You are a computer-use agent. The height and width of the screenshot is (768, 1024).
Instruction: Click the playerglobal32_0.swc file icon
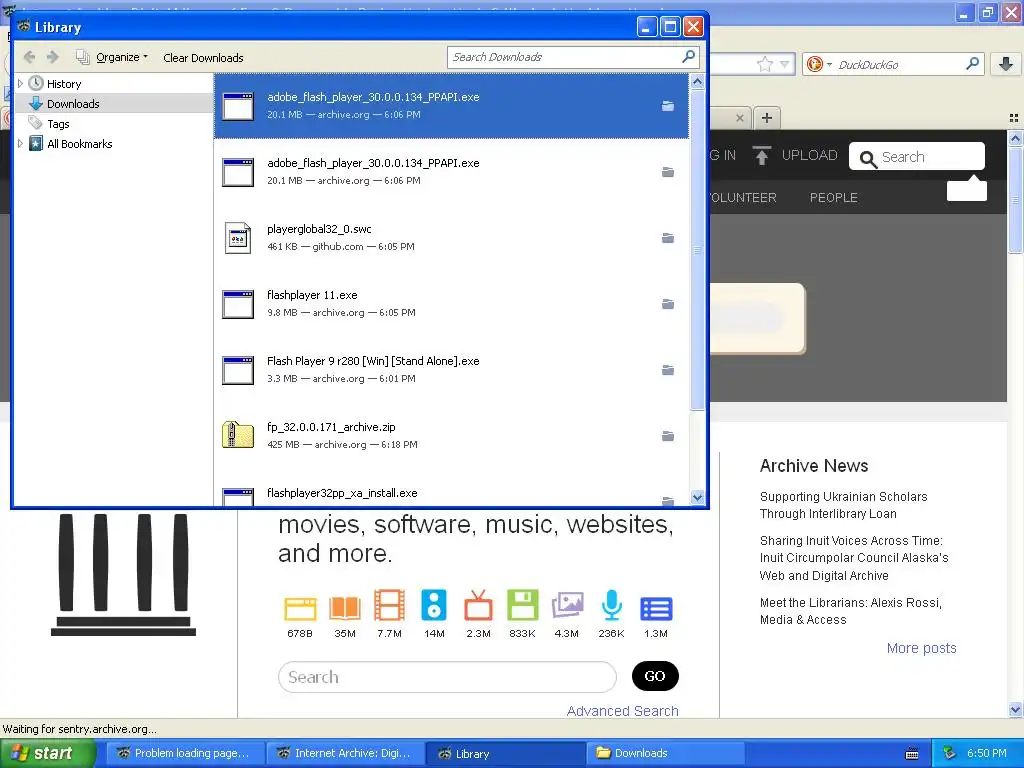pos(238,238)
